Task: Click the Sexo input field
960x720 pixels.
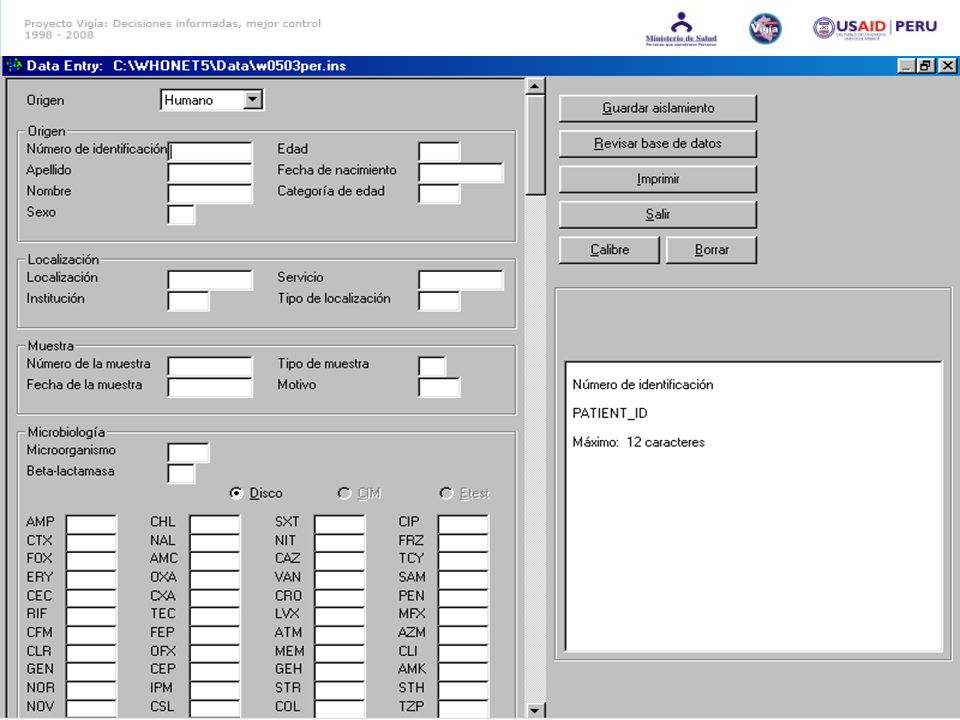Action: click(x=181, y=215)
